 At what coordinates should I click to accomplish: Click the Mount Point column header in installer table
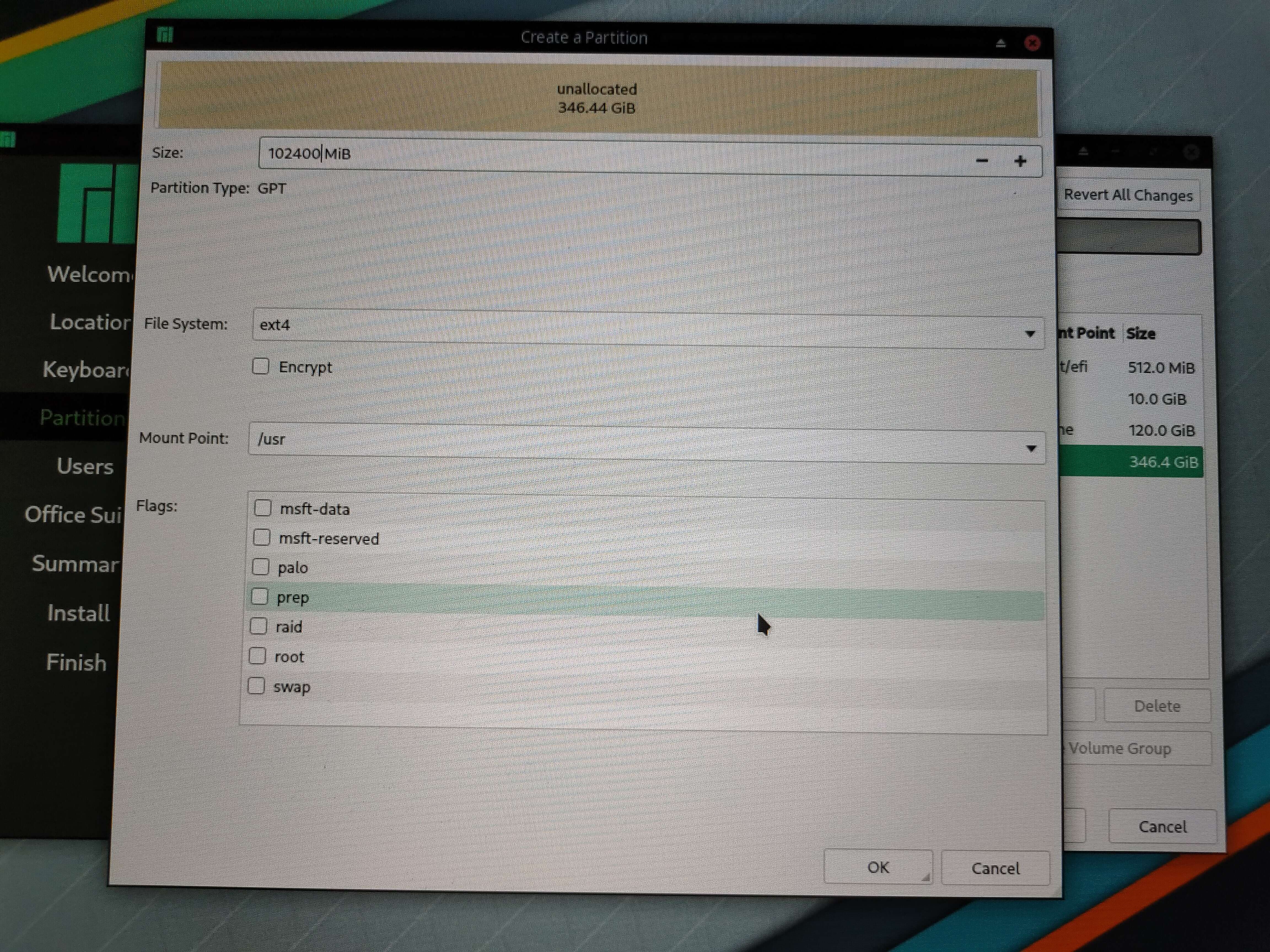(1087, 333)
